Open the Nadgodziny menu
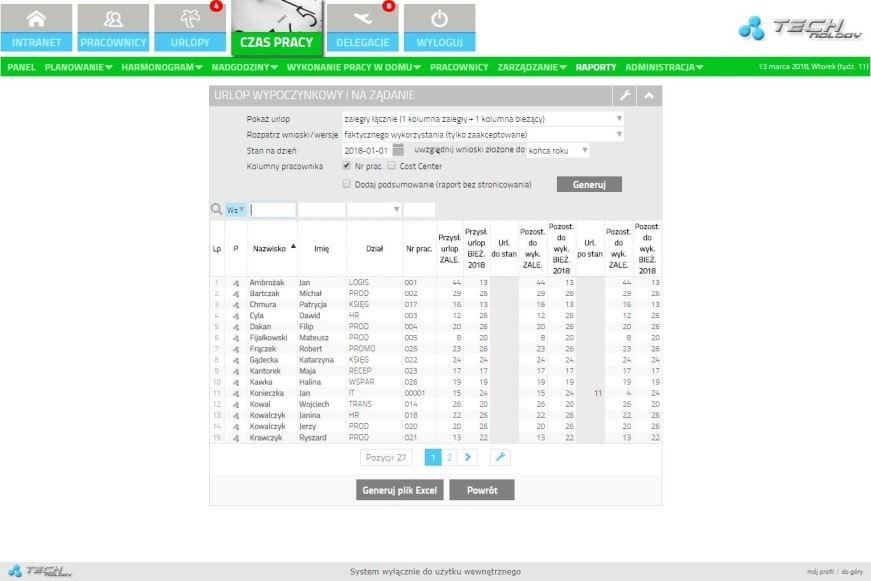This screenshot has height=581, width=871. pos(244,67)
